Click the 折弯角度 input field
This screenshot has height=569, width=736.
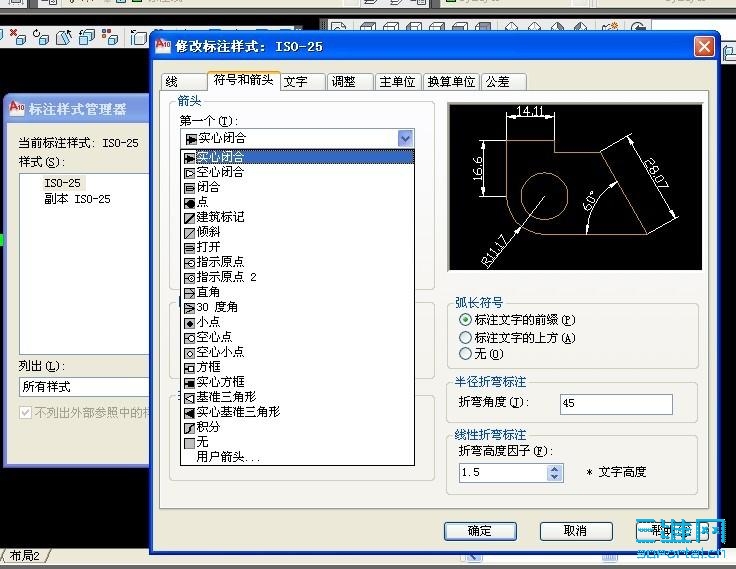click(616, 404)
